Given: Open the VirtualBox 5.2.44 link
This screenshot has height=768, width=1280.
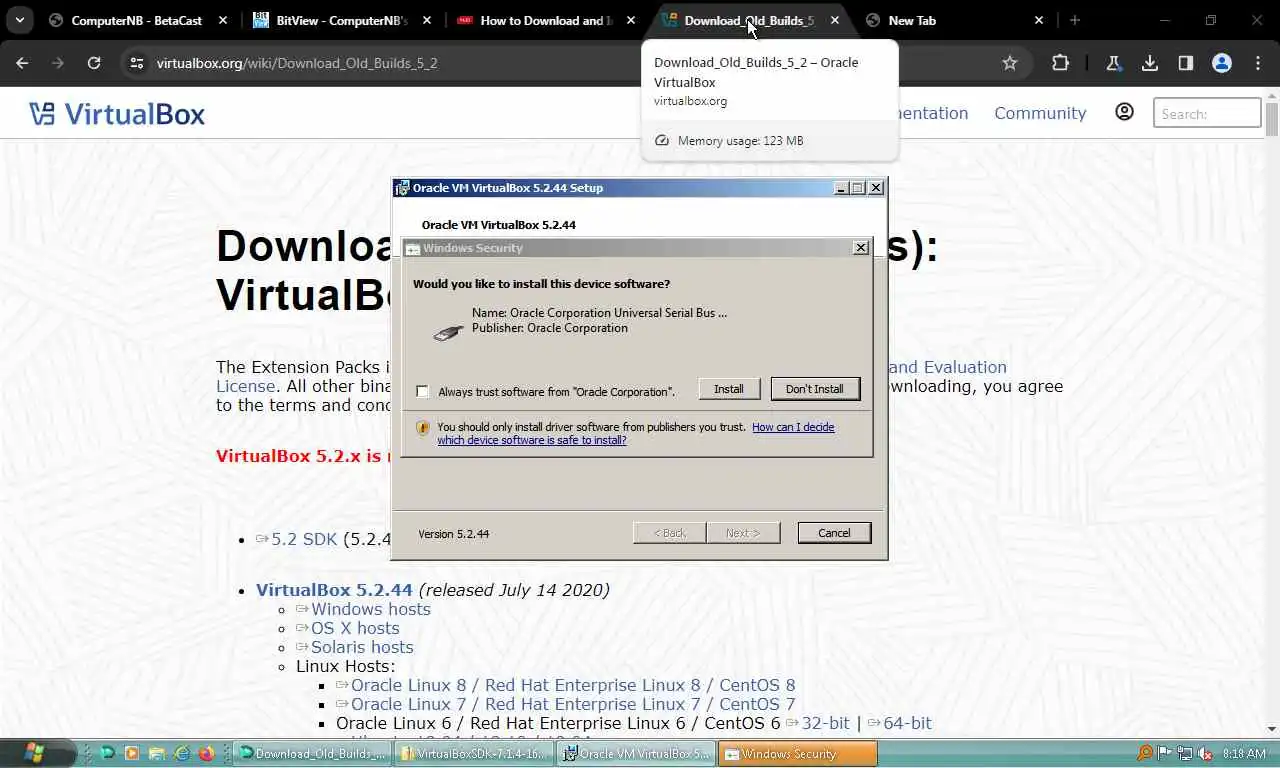Looking at the screenshot, I should point(334,590).
